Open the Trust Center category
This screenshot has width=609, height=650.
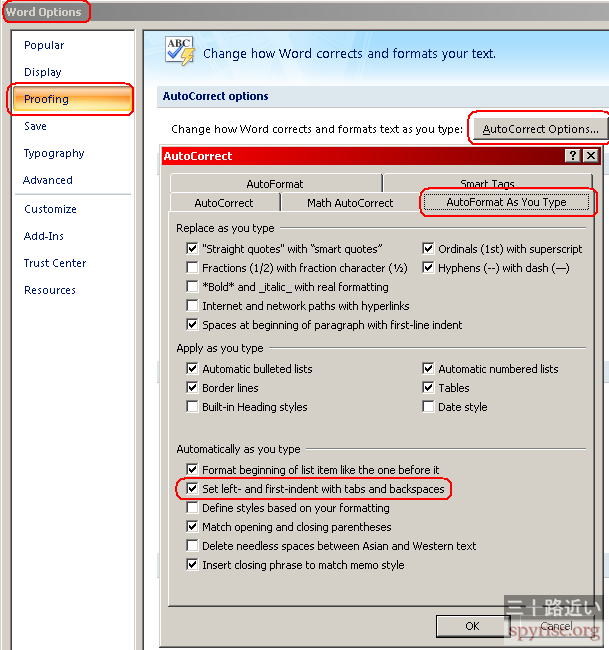[x=55, y=263]
